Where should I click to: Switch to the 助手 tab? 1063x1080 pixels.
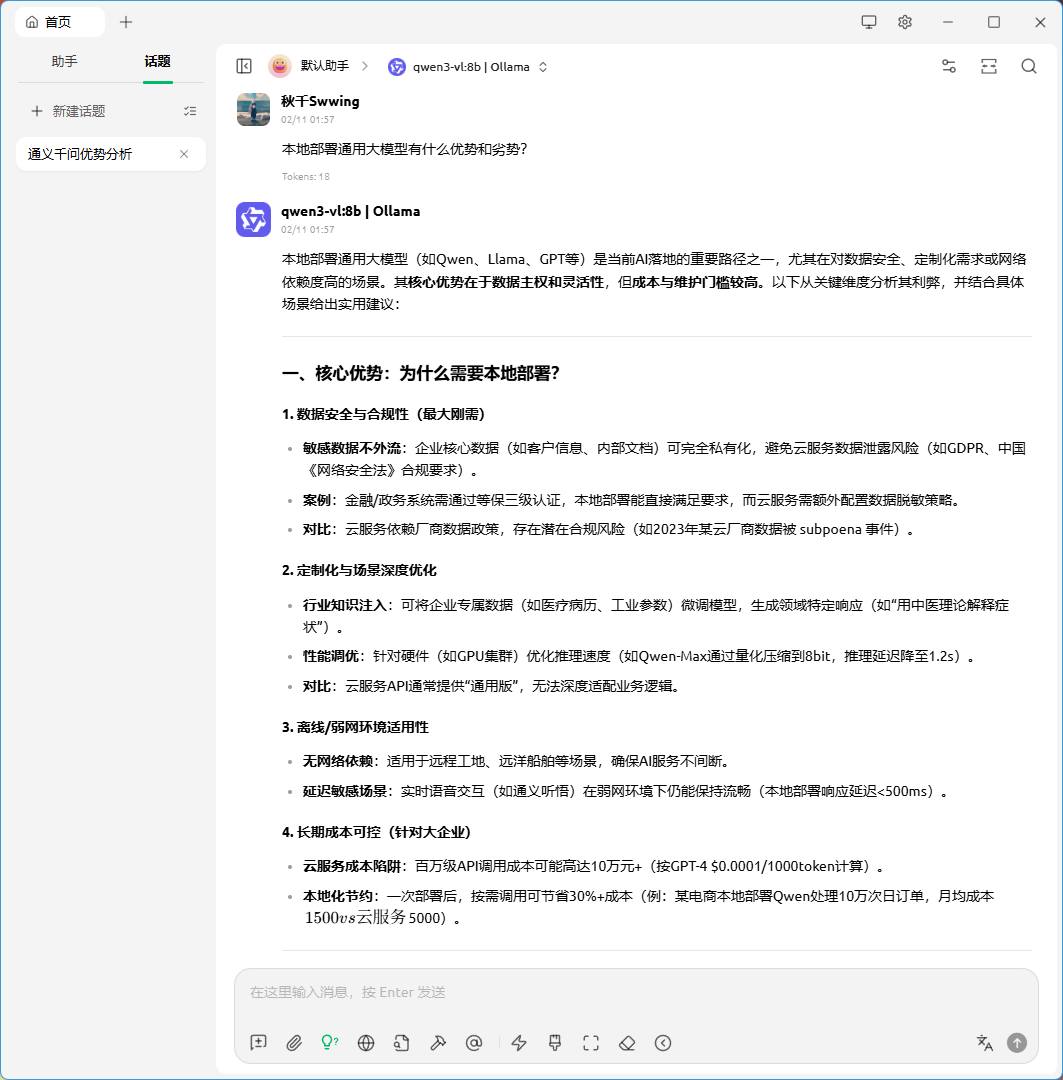64,61
